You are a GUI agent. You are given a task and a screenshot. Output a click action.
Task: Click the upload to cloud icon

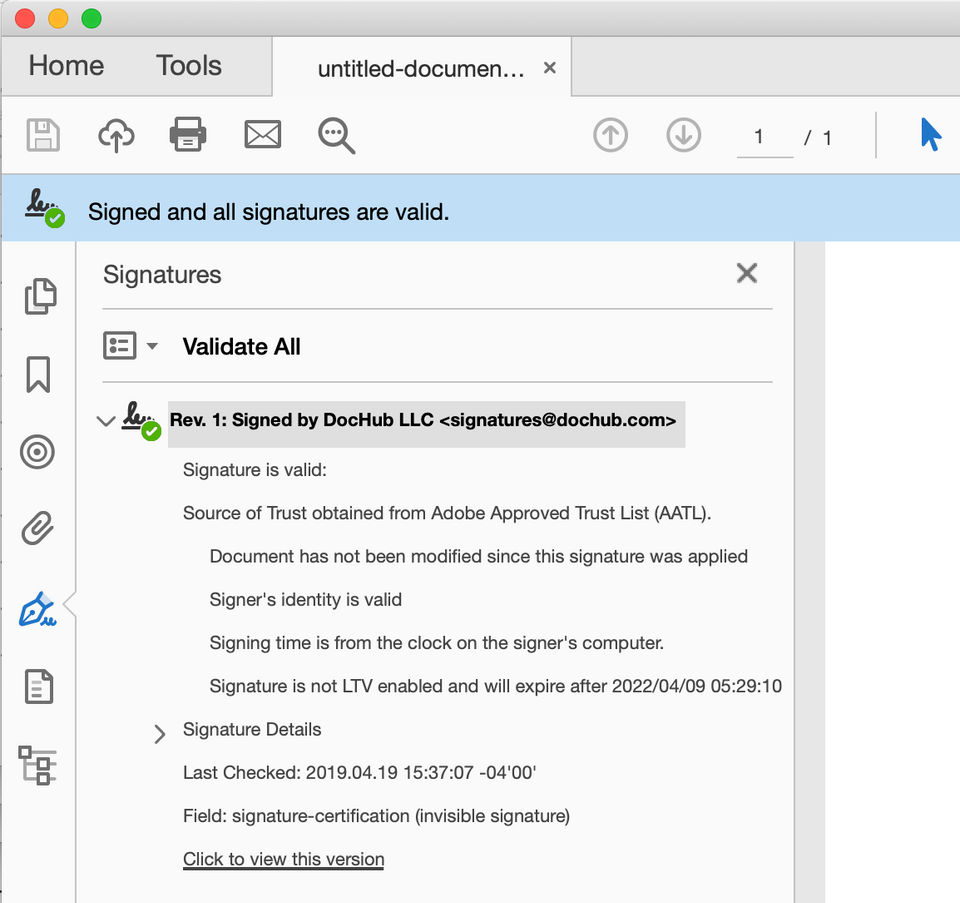tap(116, 135)
